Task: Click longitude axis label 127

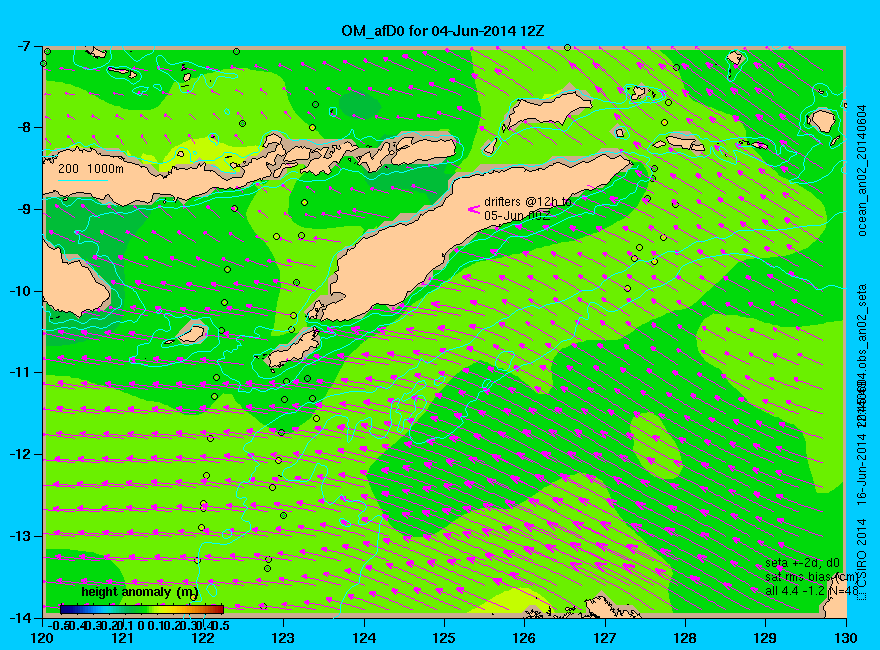Action: (x=605, y=638)
